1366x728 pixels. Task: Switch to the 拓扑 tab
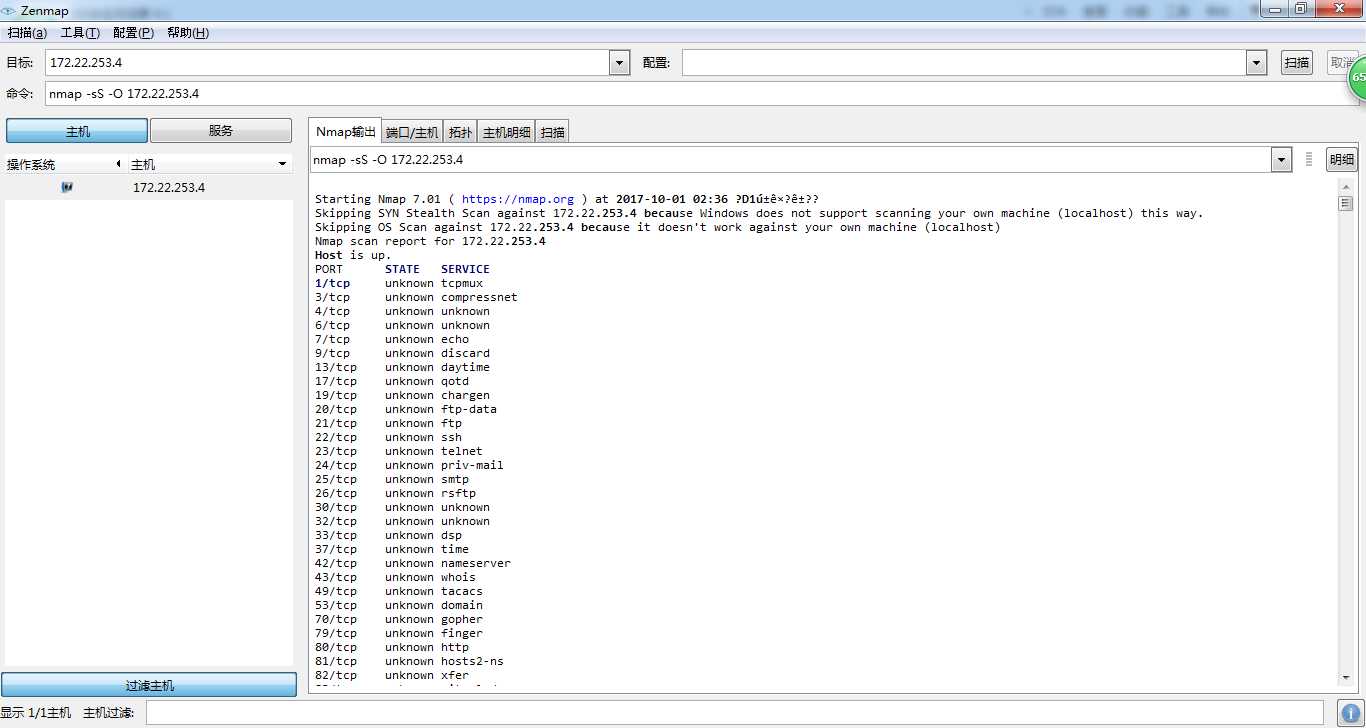point(460,132)
